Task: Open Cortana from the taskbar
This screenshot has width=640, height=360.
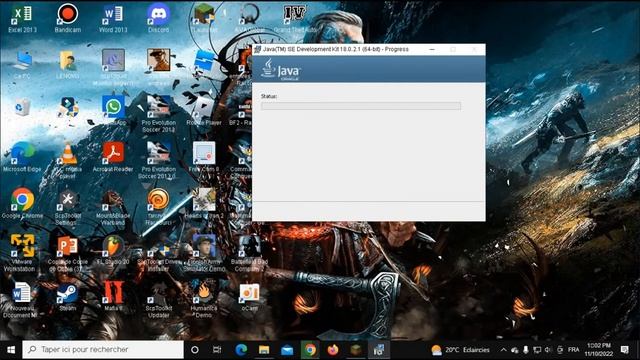Action: point(195,350)
